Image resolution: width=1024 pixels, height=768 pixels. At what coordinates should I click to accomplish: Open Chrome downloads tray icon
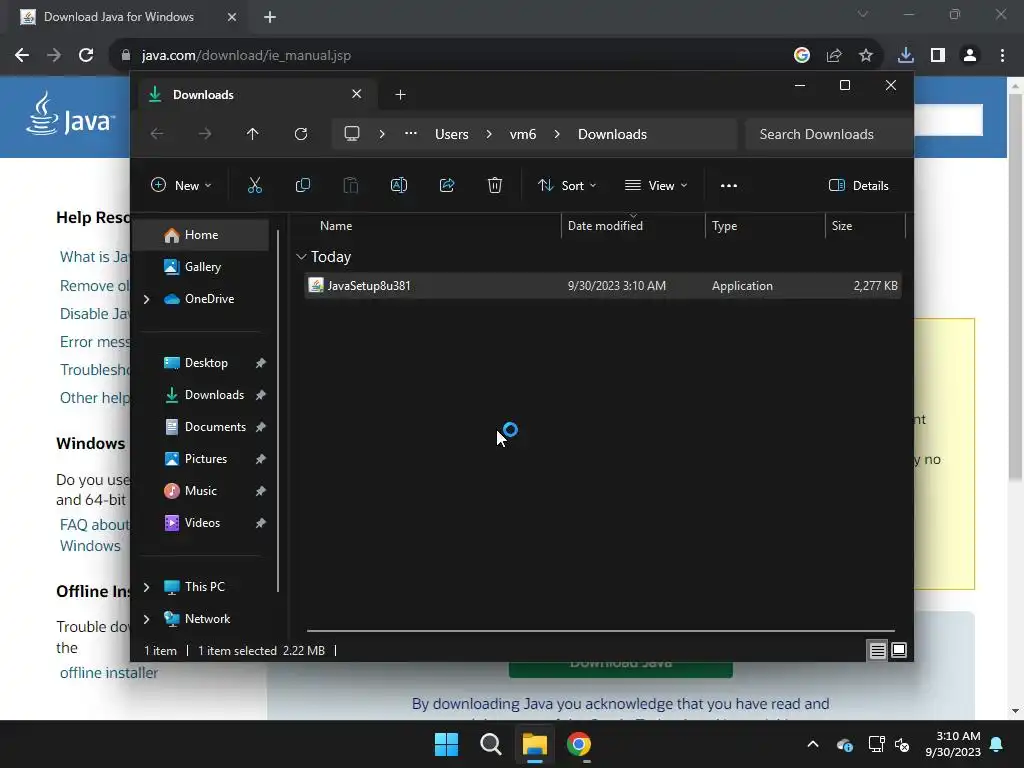[x=906, y=56]
